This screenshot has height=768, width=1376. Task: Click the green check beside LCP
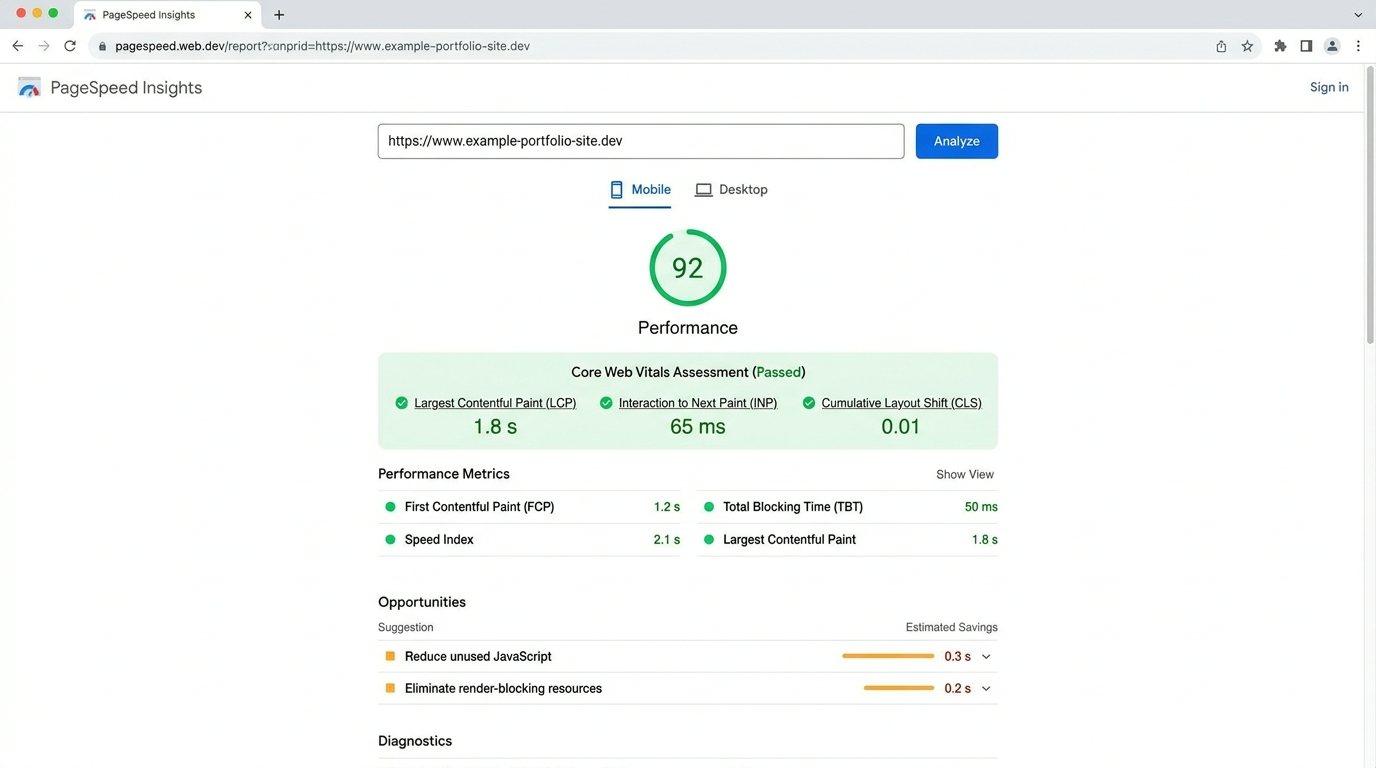point(402,403)
